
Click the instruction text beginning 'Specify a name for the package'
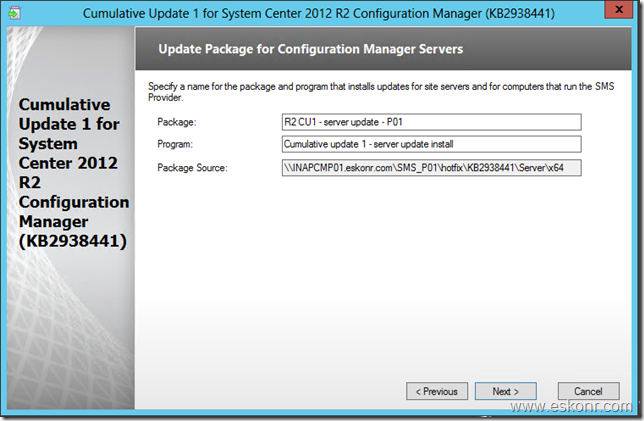(381, 92)
